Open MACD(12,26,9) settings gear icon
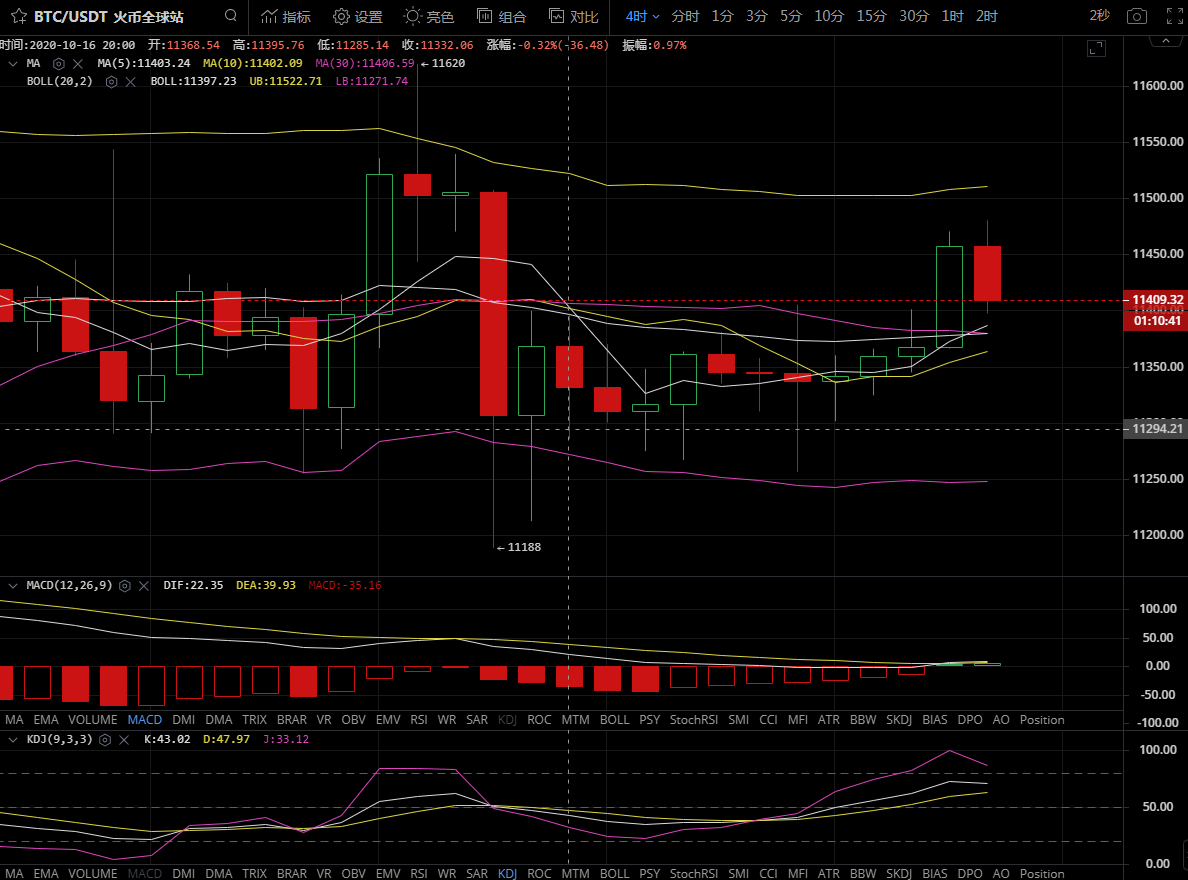 point(123,585)
